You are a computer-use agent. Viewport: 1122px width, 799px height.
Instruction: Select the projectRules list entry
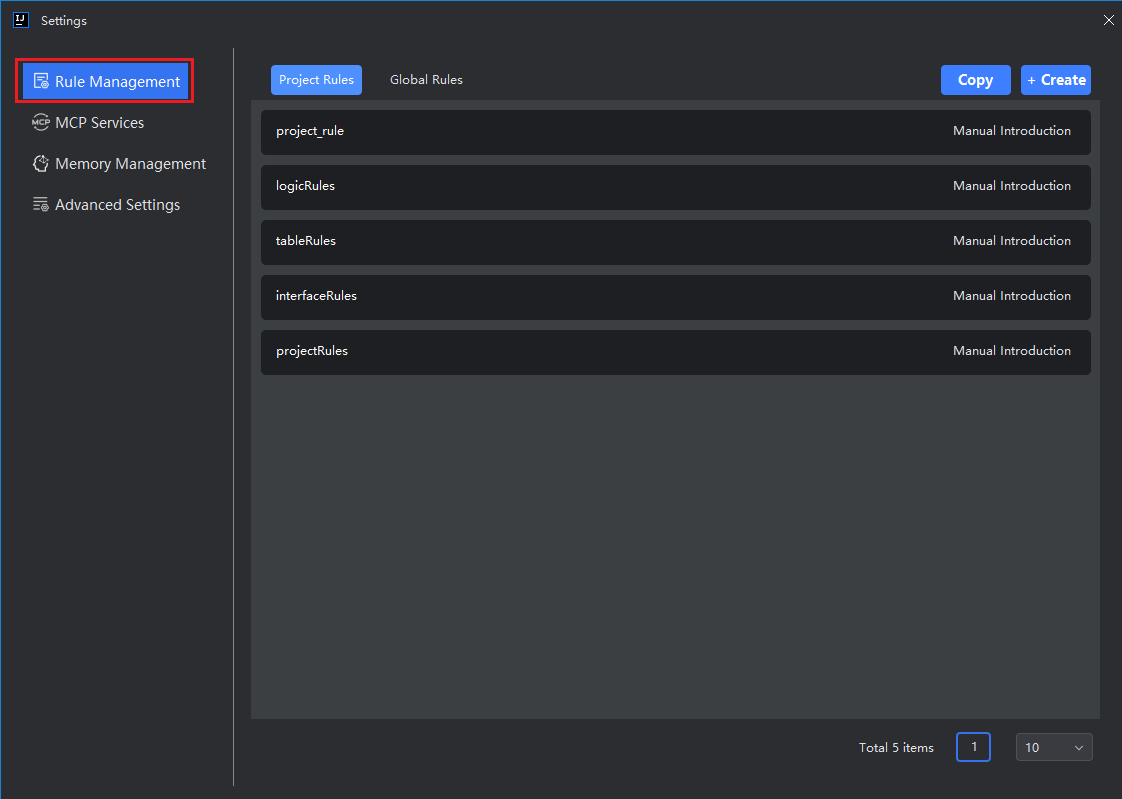(x=312, y=351)
